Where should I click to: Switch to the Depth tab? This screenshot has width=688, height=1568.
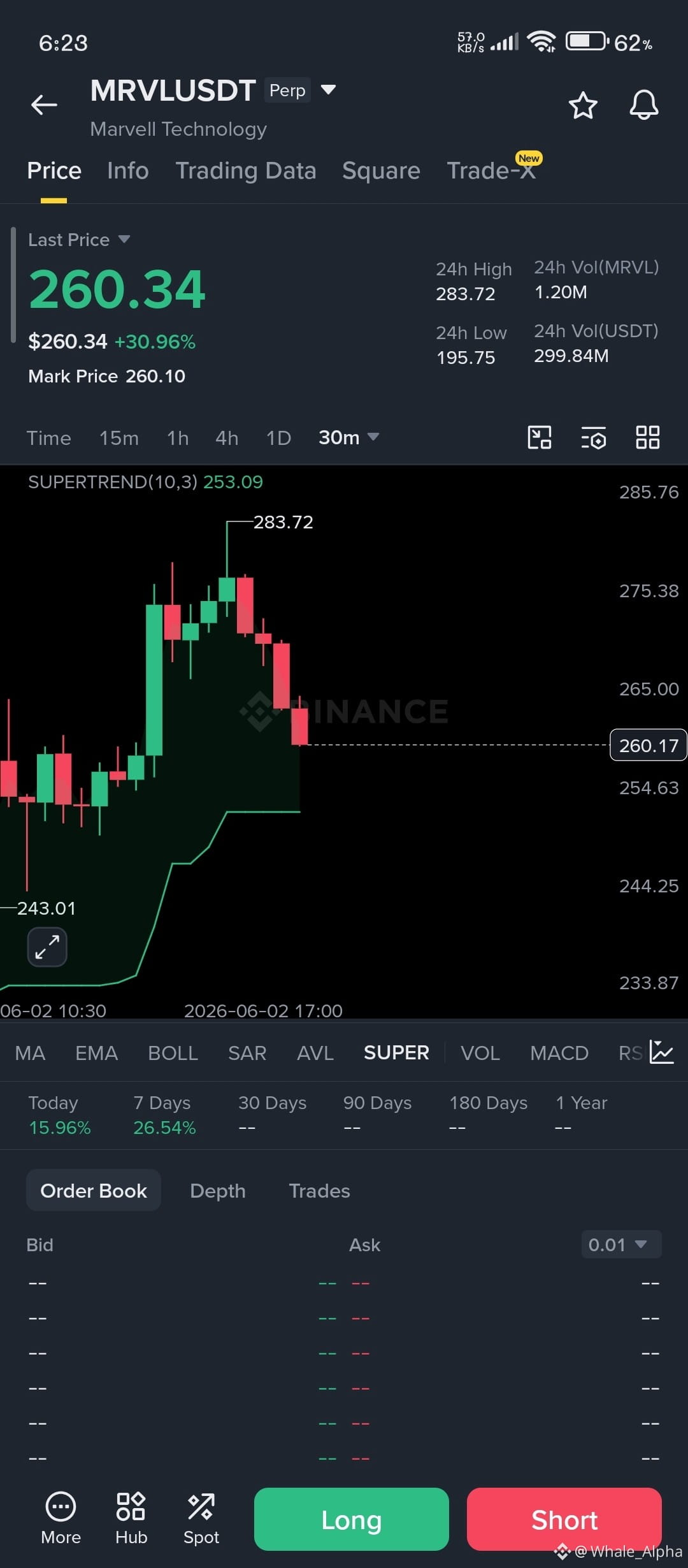218,1191
